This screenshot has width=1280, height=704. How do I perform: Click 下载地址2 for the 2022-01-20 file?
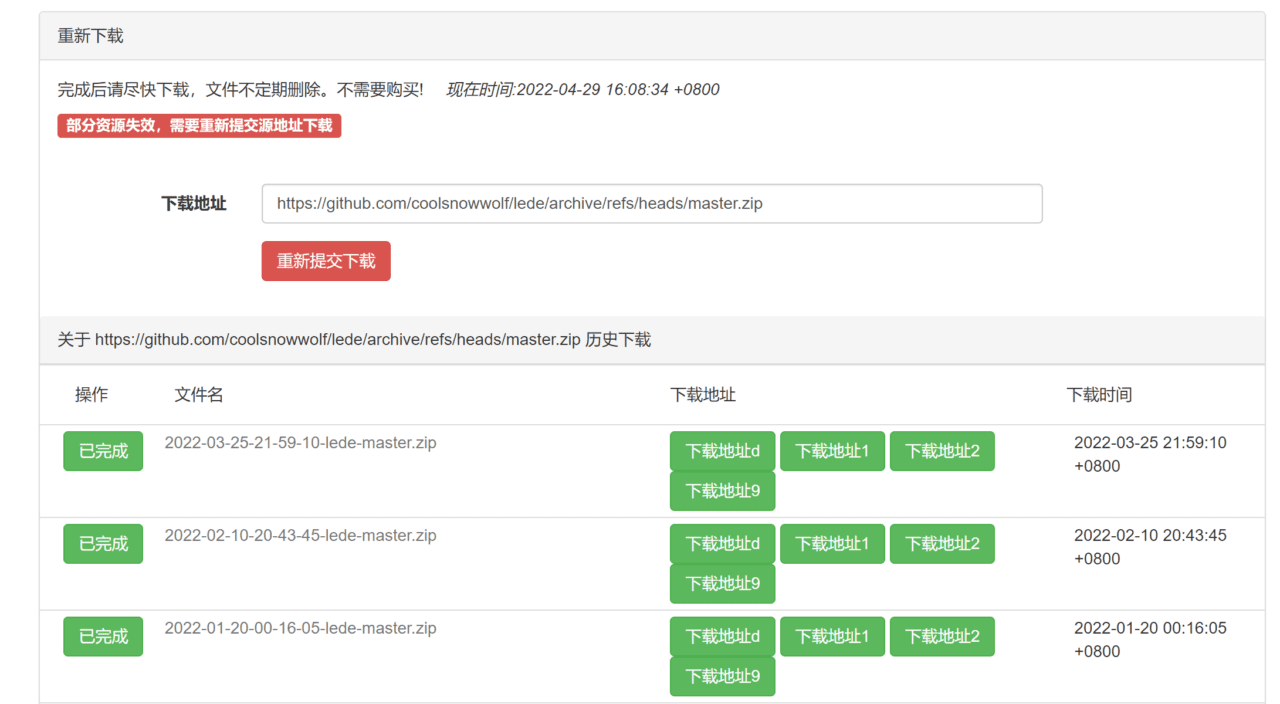(x=942, y=636)
